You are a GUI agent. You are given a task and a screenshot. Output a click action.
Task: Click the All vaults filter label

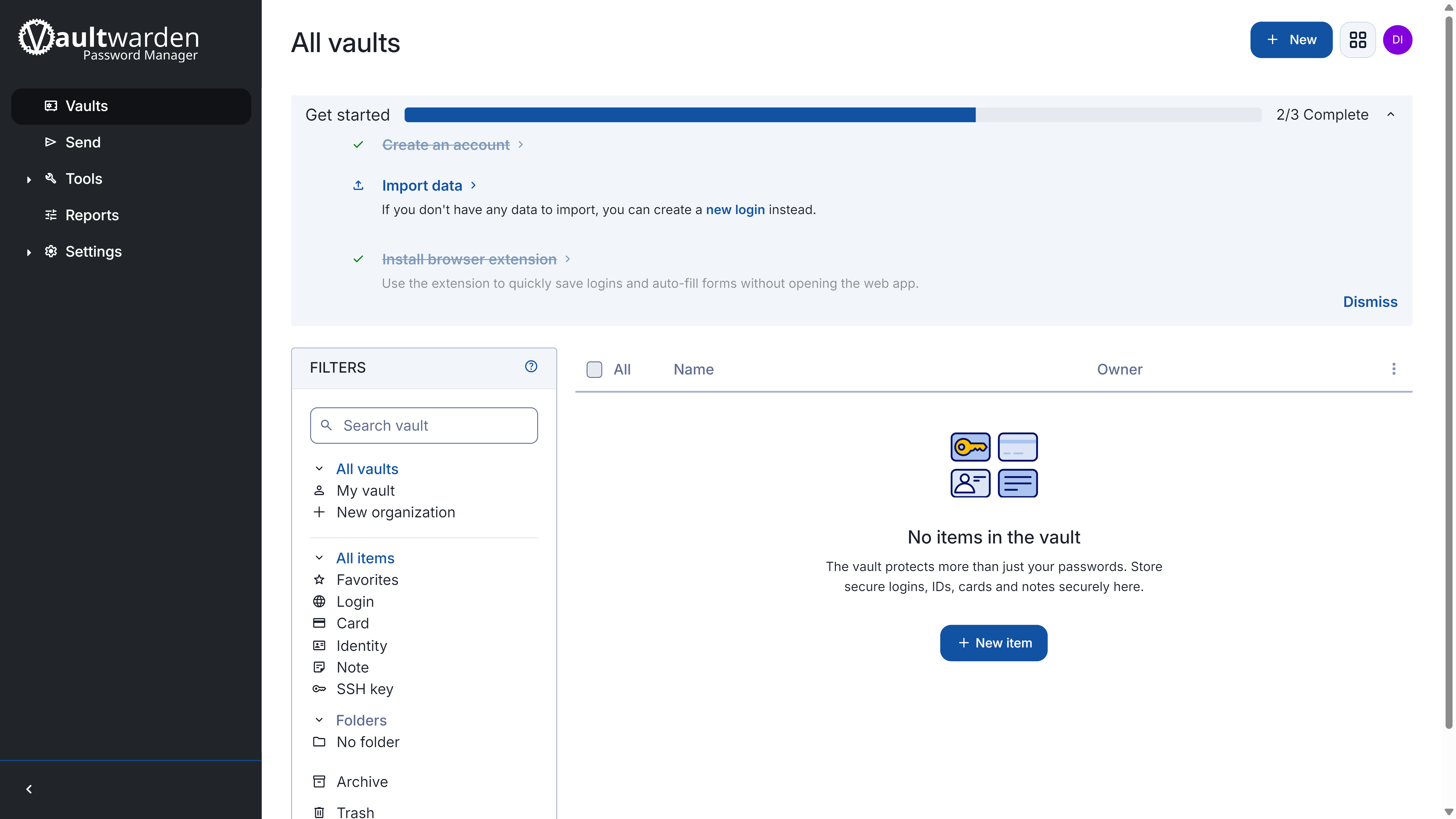tap(367, 469)
